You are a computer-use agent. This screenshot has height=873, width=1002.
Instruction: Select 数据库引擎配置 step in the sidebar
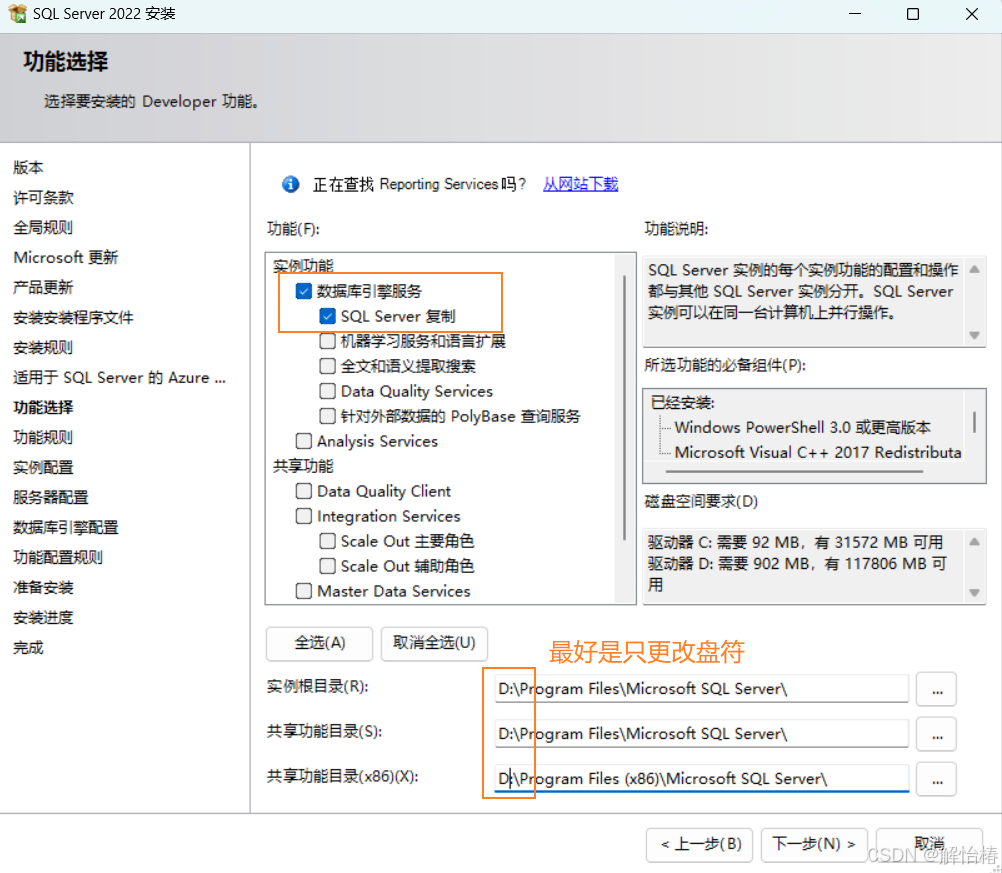tap(66, 528)
